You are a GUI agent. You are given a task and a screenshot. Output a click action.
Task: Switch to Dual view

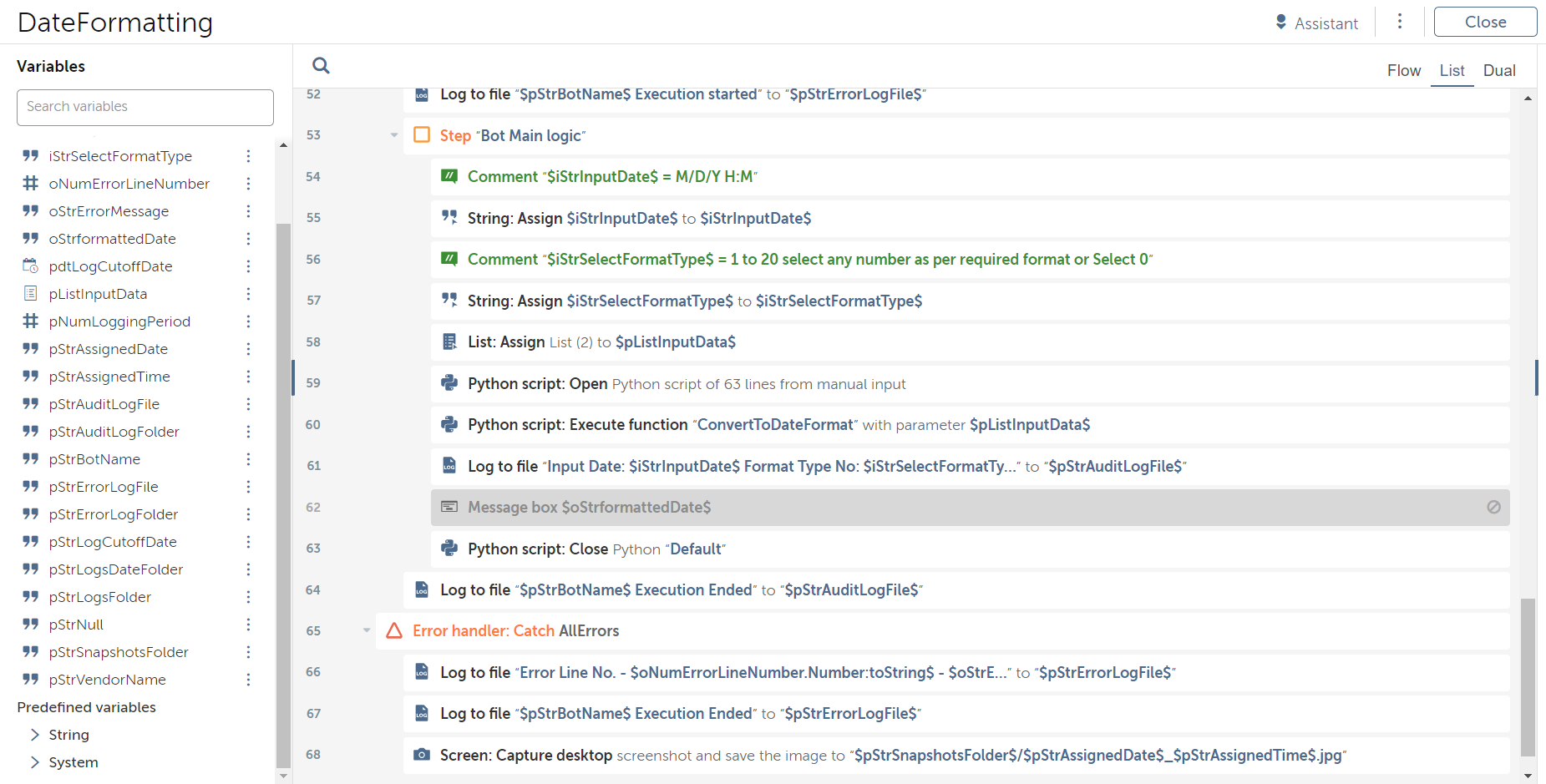click(1498, 71)
